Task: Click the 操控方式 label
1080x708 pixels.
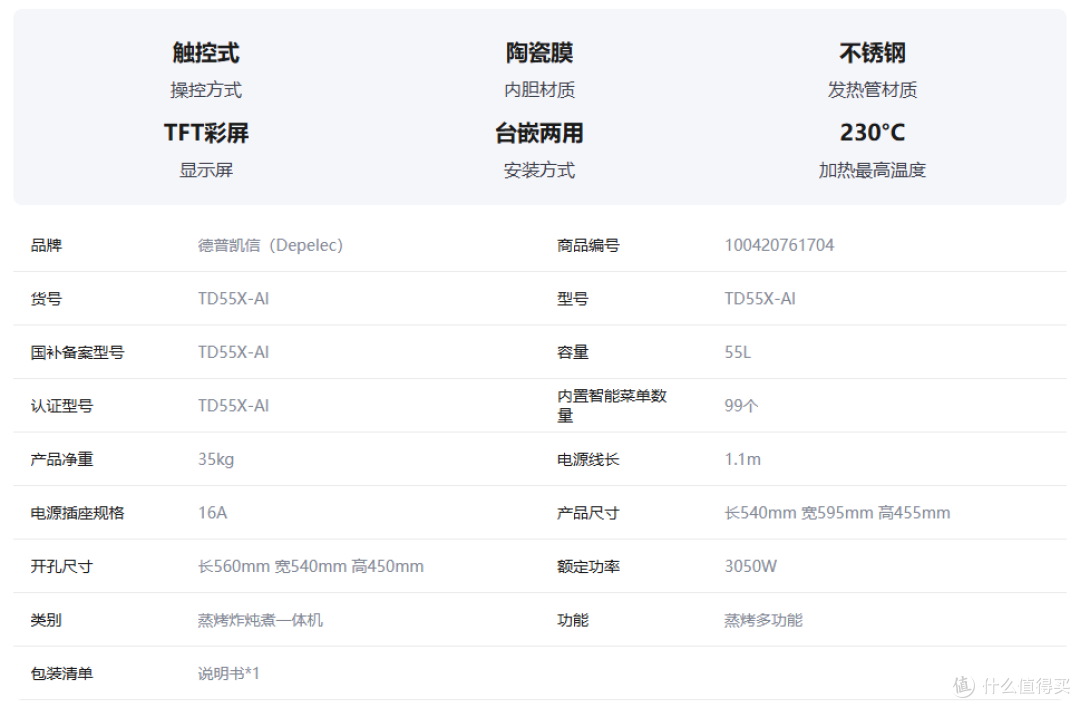Action: 206,90
